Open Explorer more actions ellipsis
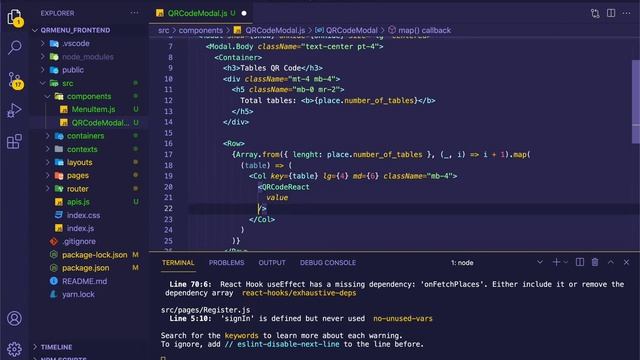640x360 pixels. 134,13
